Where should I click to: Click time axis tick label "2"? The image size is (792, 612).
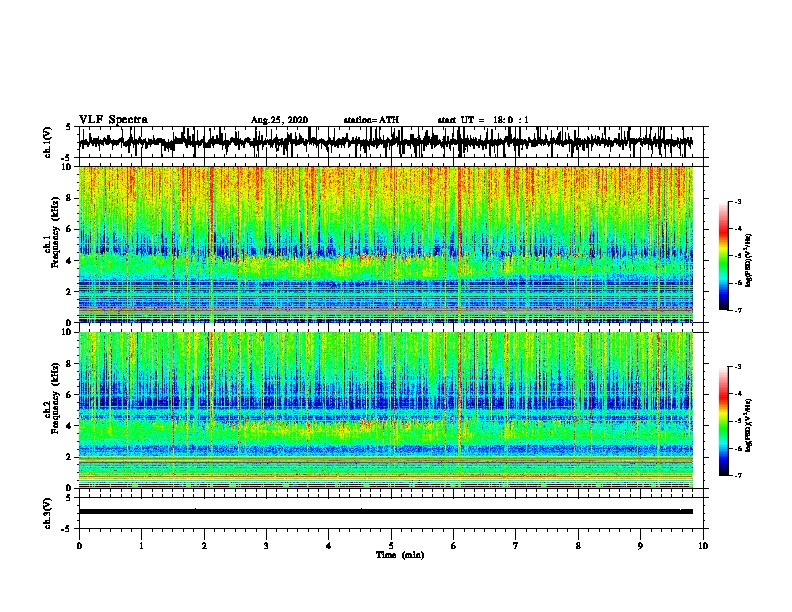(204, 546)
